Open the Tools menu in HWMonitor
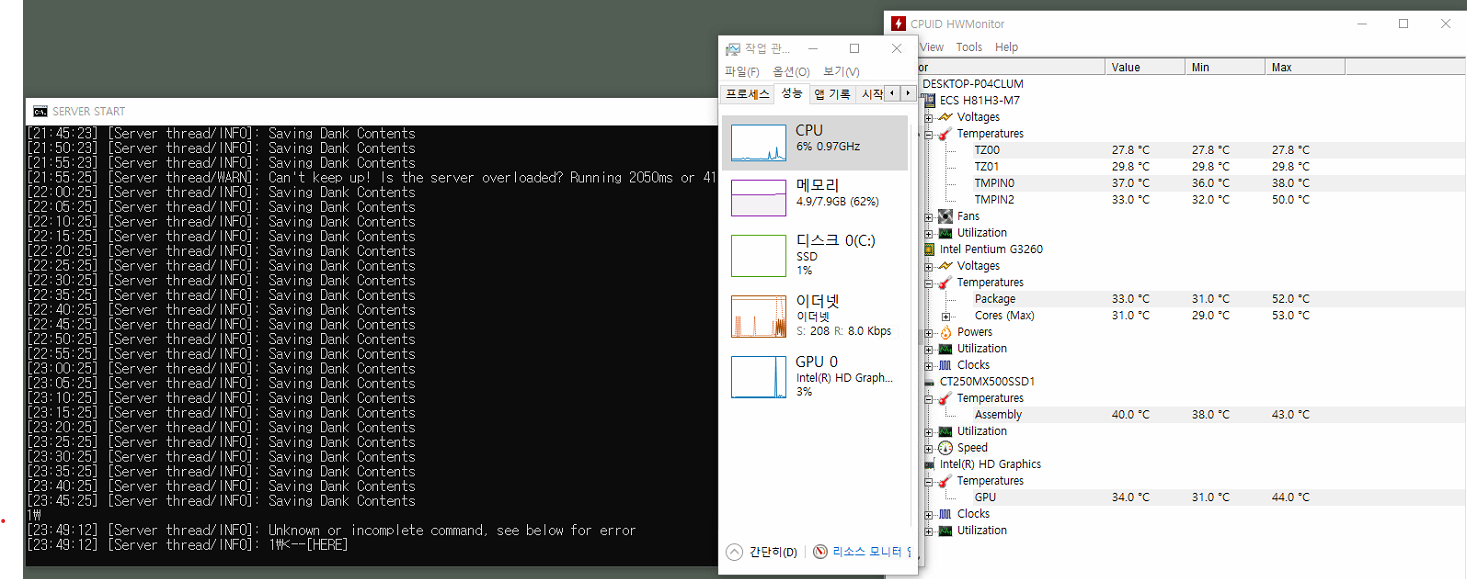Screen dimensions: 1467x579 pyautogui.click(x=969, y=47)
